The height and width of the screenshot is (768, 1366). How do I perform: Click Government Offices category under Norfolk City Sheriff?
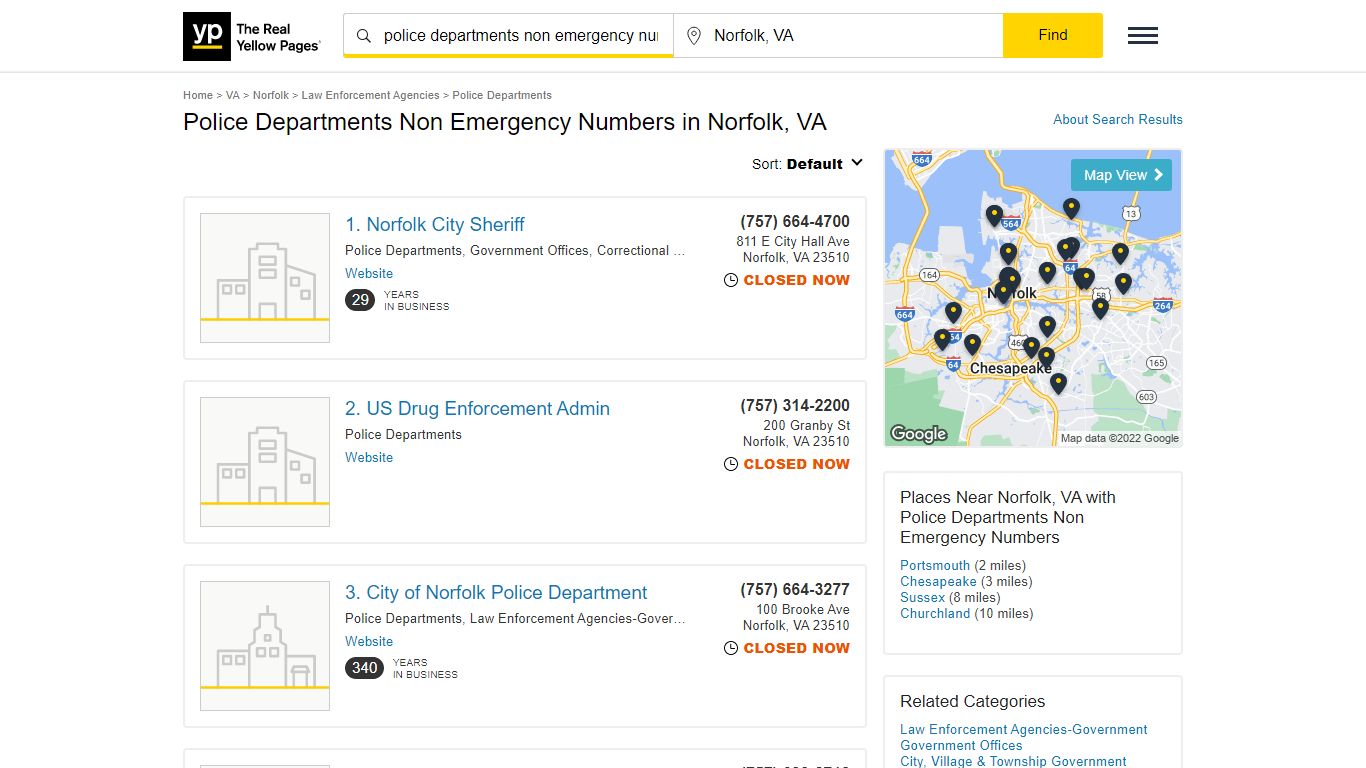529,251
